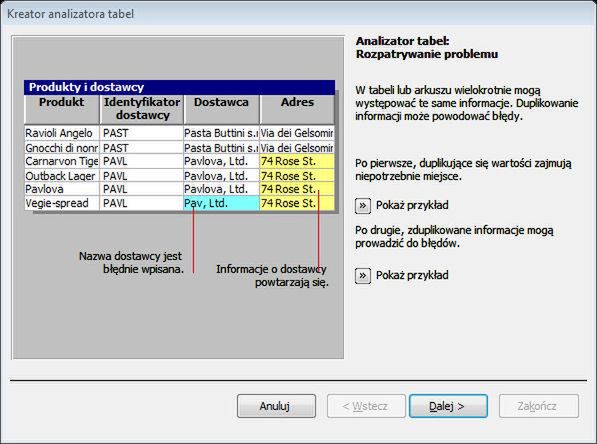Click the Adres column header
The height and width of the screenshot is (444, 597).
[297, 109]
